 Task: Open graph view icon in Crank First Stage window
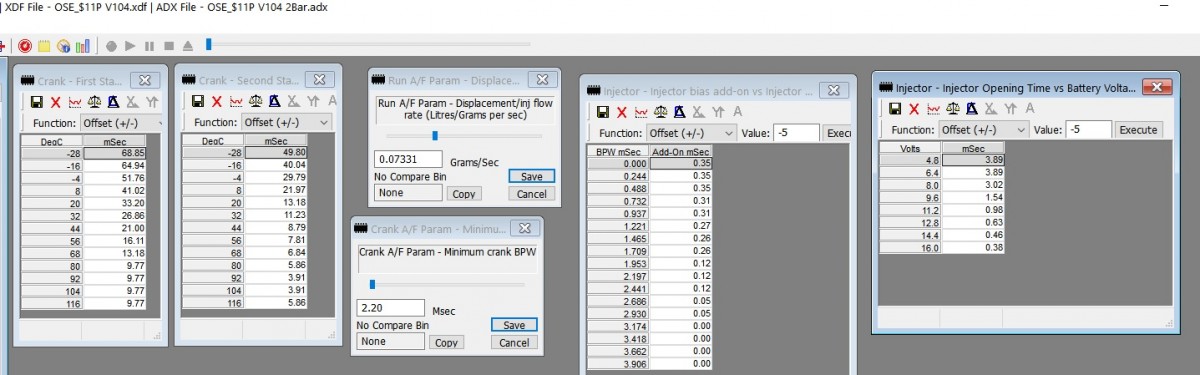click(x=74, y=102)
